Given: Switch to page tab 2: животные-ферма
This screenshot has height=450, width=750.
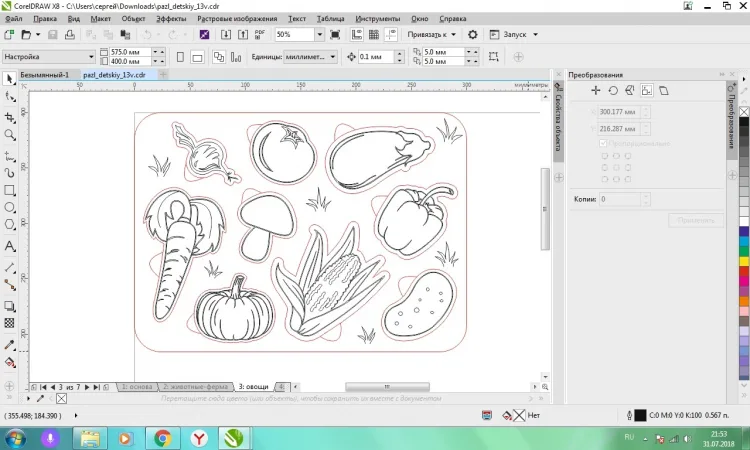Looking at the screenshot, I should pyautogui.click(x=195, y=386).
